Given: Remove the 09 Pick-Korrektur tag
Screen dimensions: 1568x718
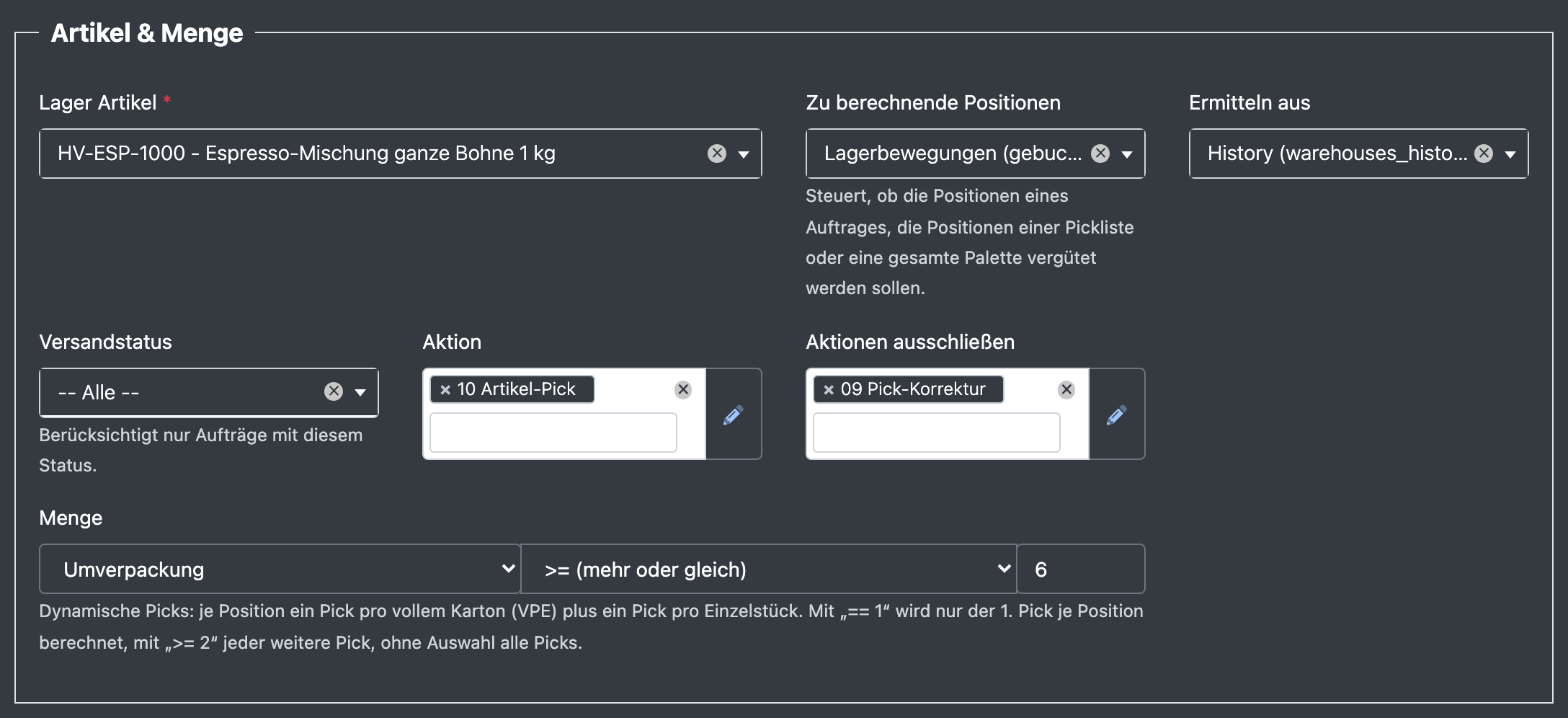Looking at the screenshot, I should pos(829,390).
